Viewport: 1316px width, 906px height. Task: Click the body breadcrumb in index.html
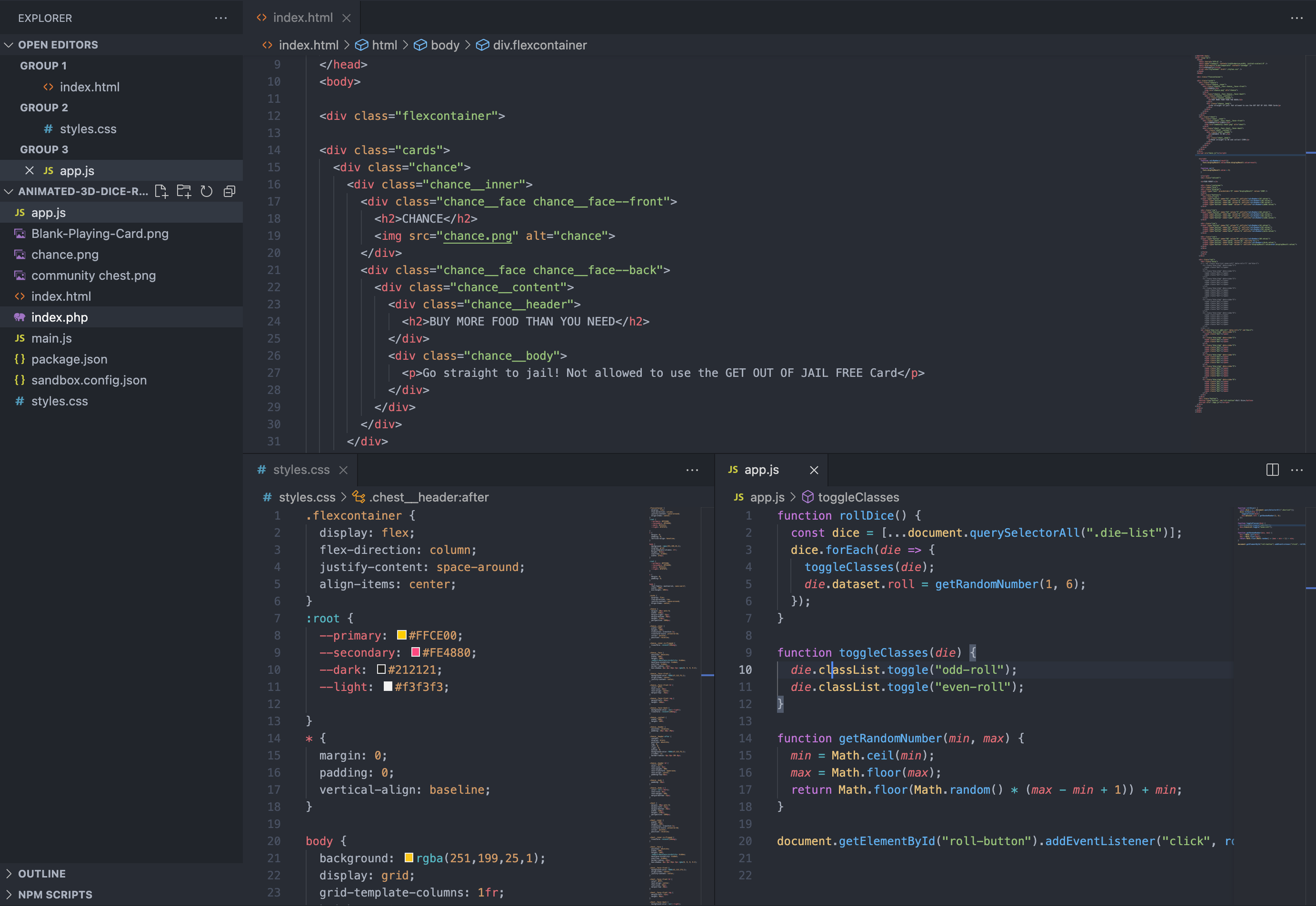[x=444, y=45]
